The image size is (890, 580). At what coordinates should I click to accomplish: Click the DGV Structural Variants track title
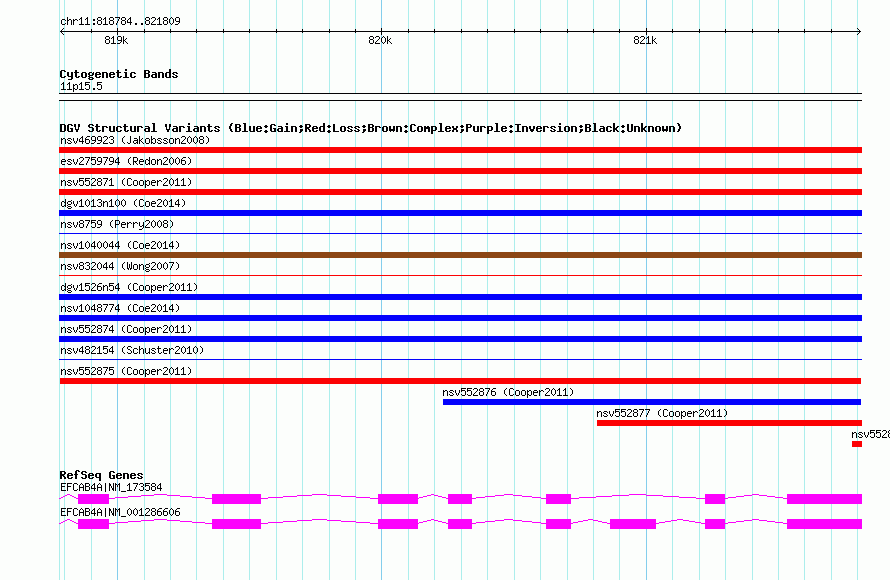point(371,128)
